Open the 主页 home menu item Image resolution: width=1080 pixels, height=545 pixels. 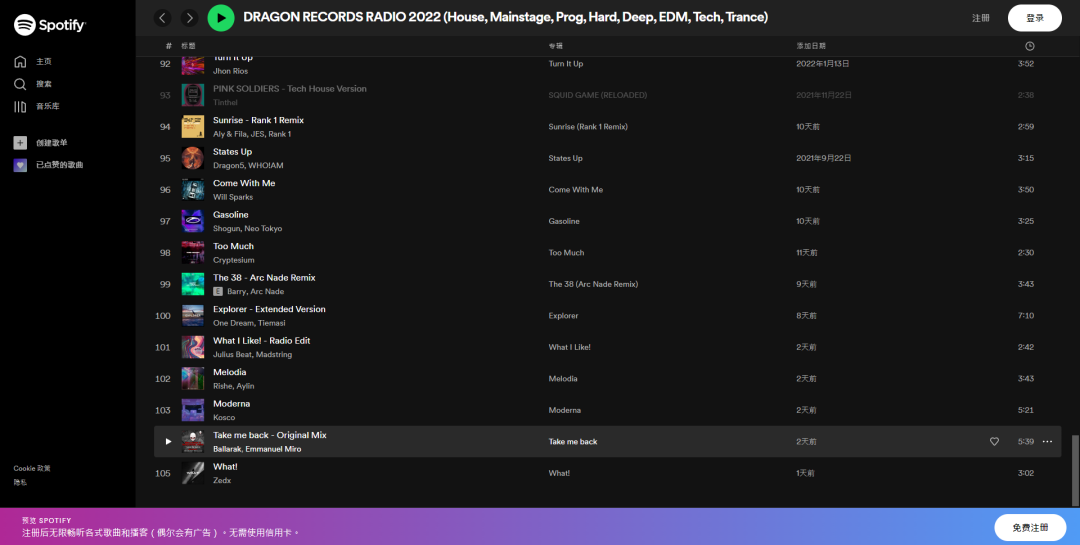(44, 61)
